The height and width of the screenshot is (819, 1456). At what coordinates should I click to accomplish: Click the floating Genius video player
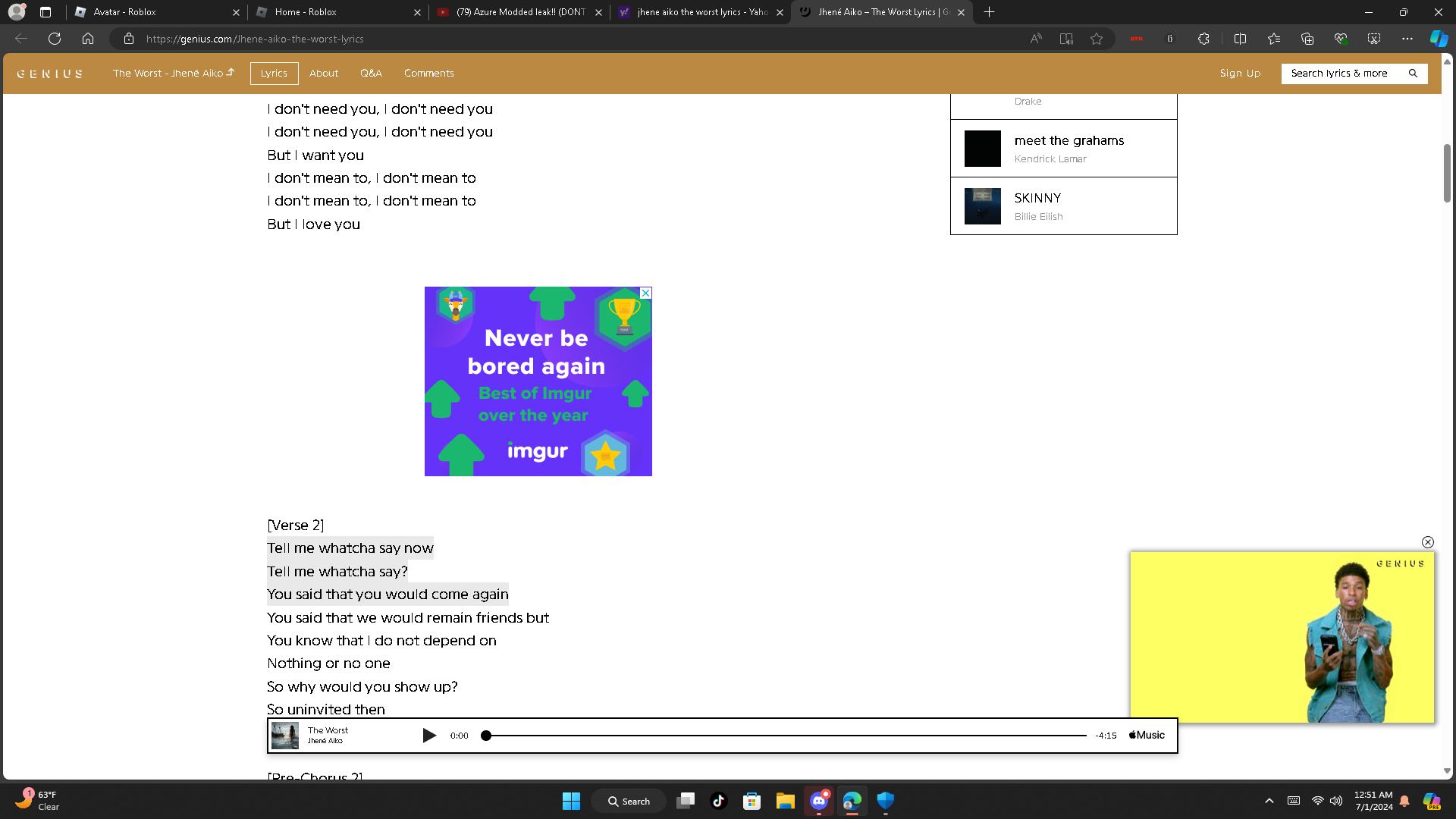point(1282,637)
